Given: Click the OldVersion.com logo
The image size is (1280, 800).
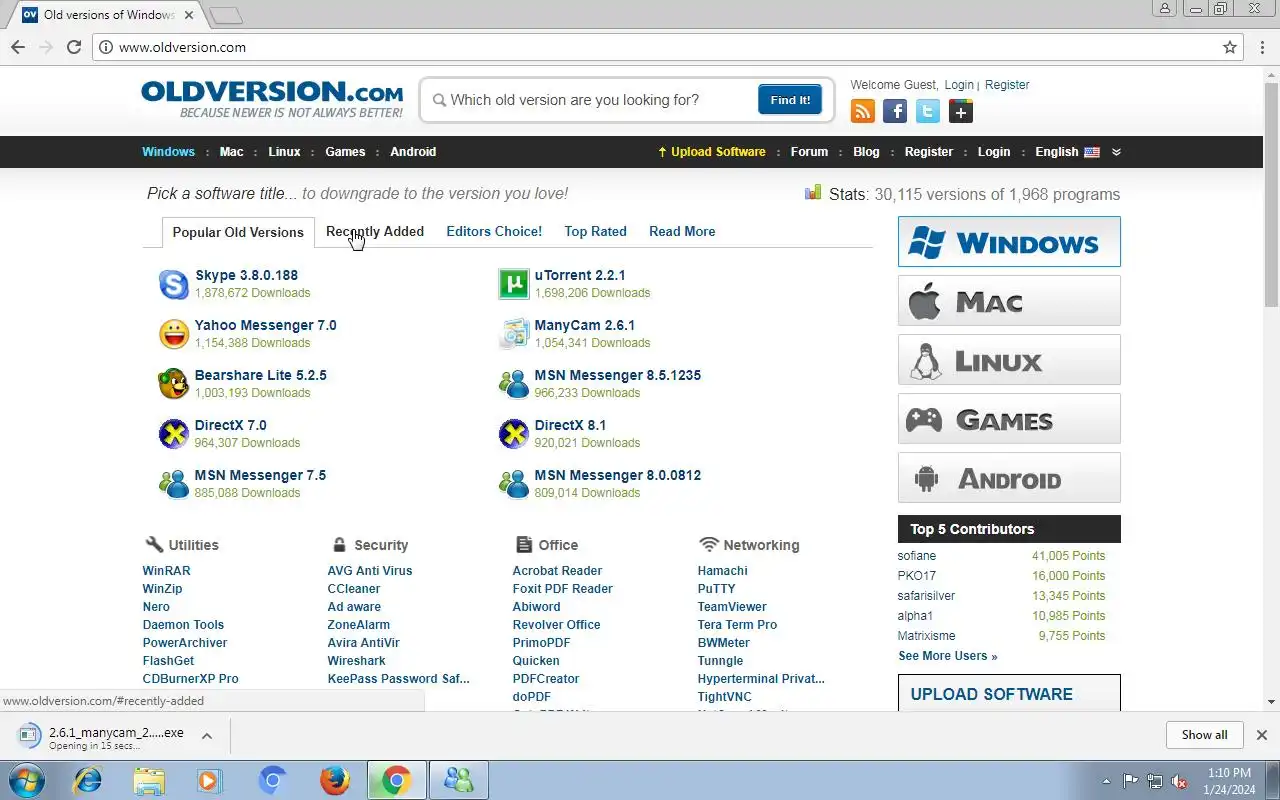Looking at the screenshot, I should click(272, 99).
